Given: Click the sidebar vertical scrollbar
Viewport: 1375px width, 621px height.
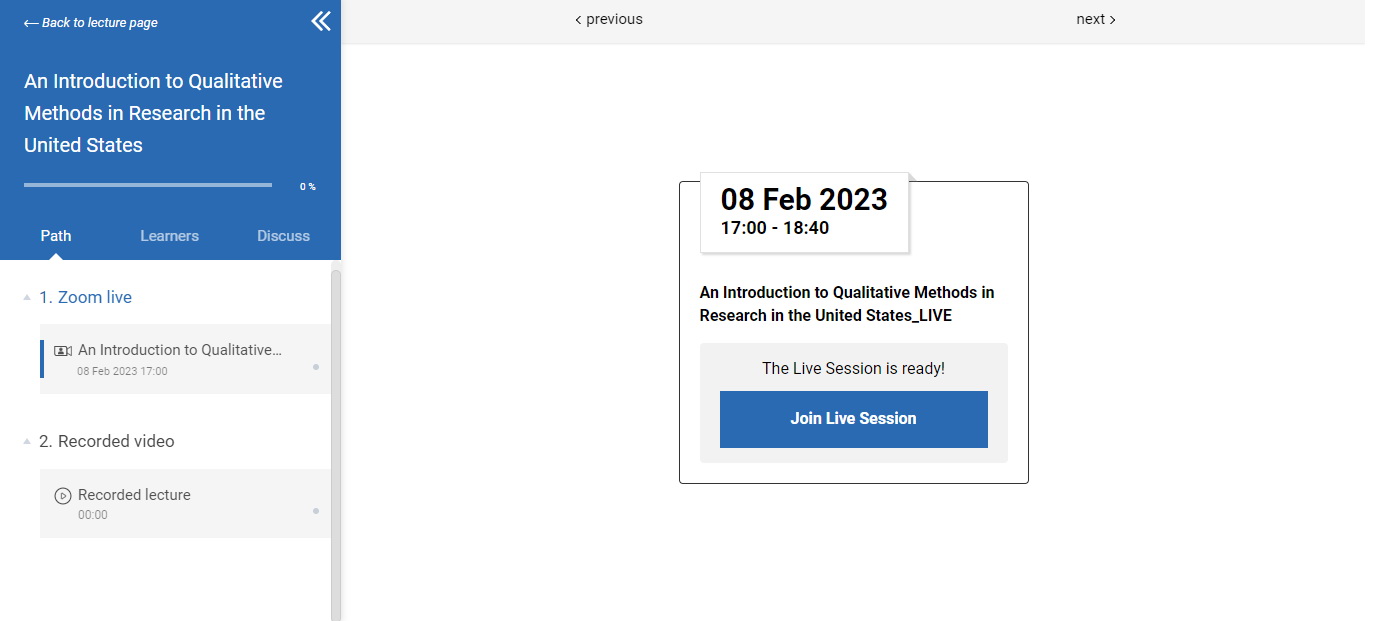Looking at the screenshot, I should [x=336, y=440].
